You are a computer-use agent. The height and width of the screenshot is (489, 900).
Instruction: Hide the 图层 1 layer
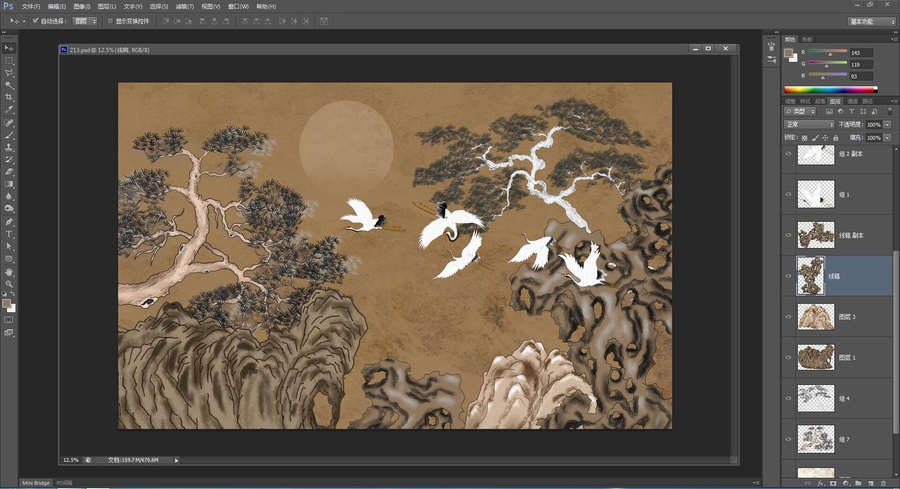click(x=788, y=358)
